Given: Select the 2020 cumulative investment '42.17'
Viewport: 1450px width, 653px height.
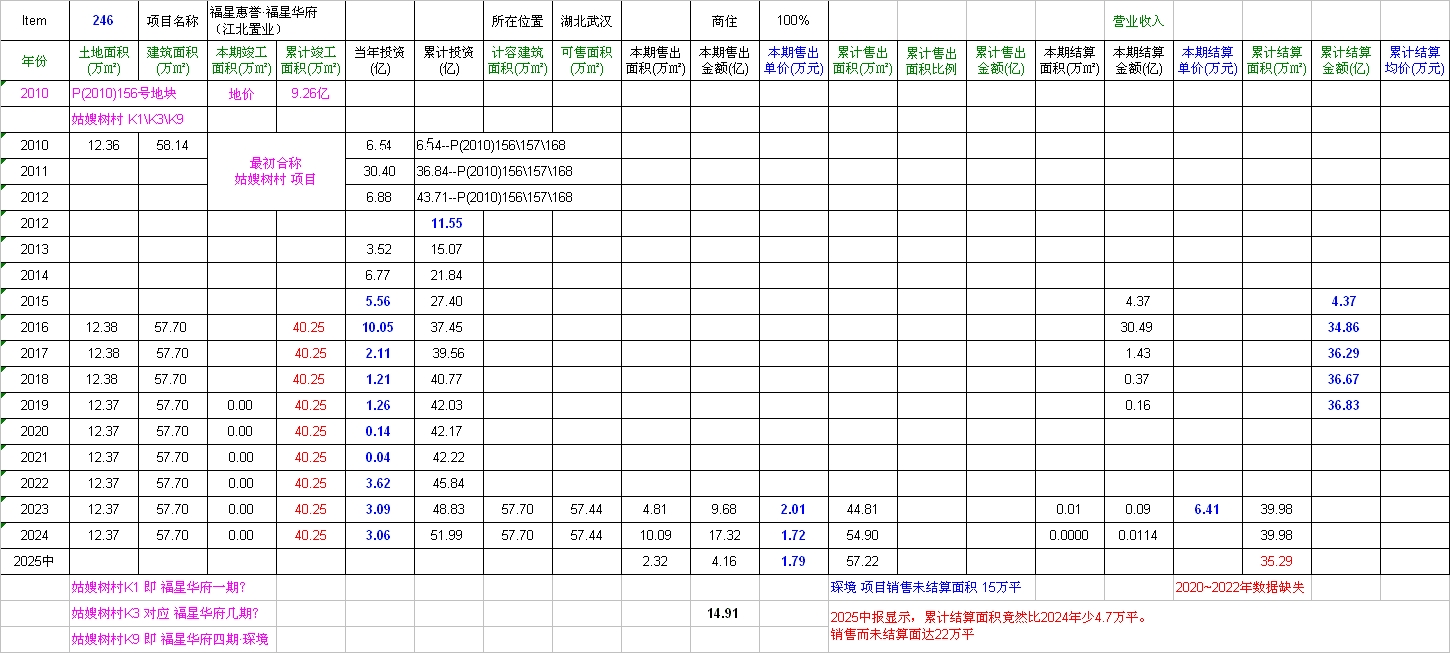Looking at the screenshot, I should (449, 432).
